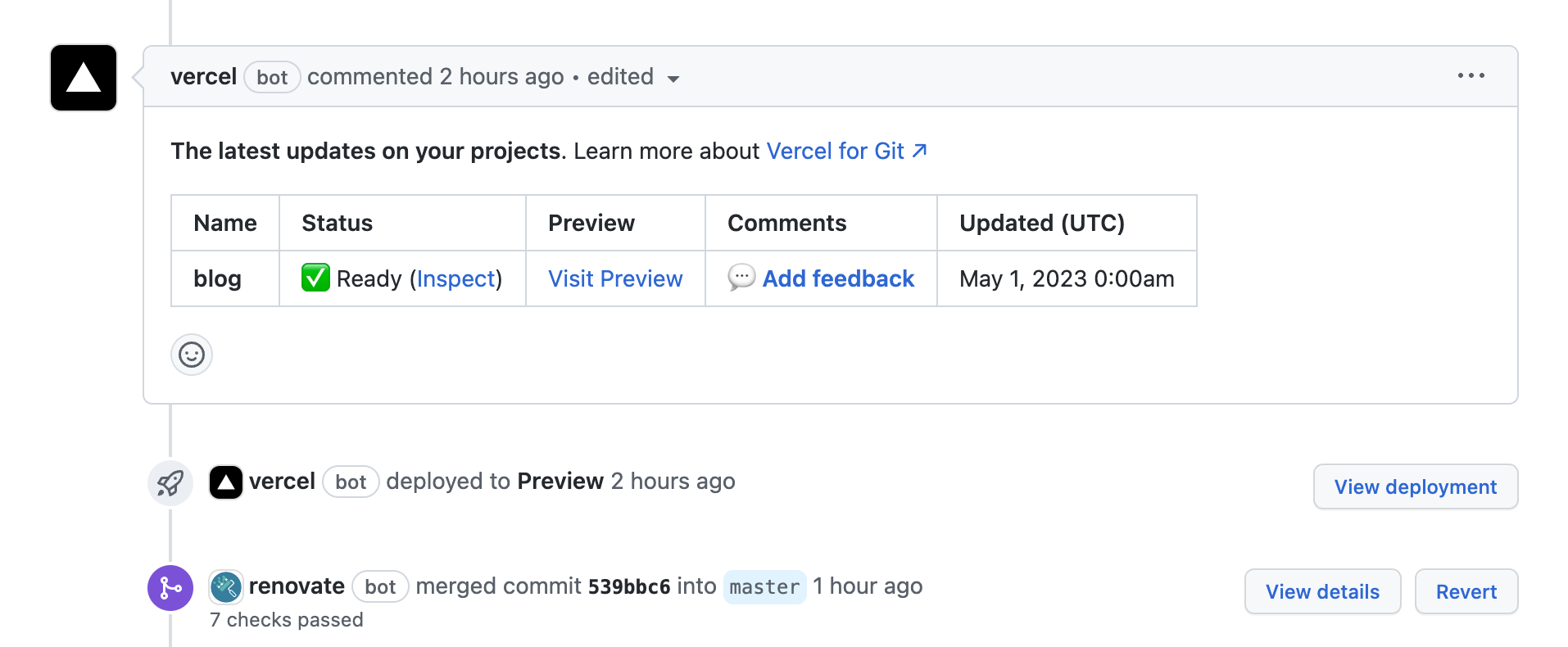This screenshot has height=647, width=1568.
Task: Click the master branch label
Action: (x=764, y=587)
